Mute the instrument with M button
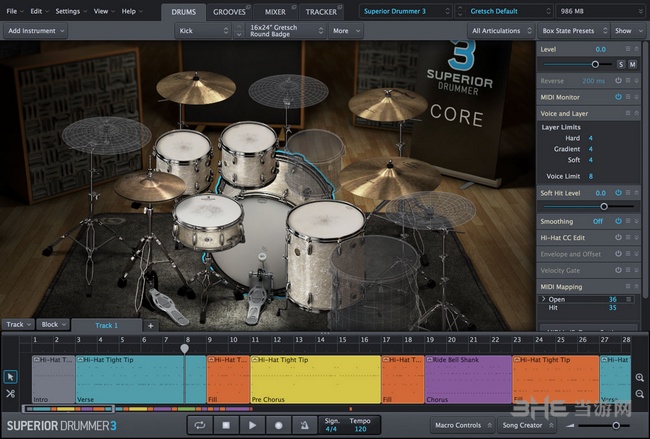The height and width of the screenshot is (439, 650). pos(633,64)
